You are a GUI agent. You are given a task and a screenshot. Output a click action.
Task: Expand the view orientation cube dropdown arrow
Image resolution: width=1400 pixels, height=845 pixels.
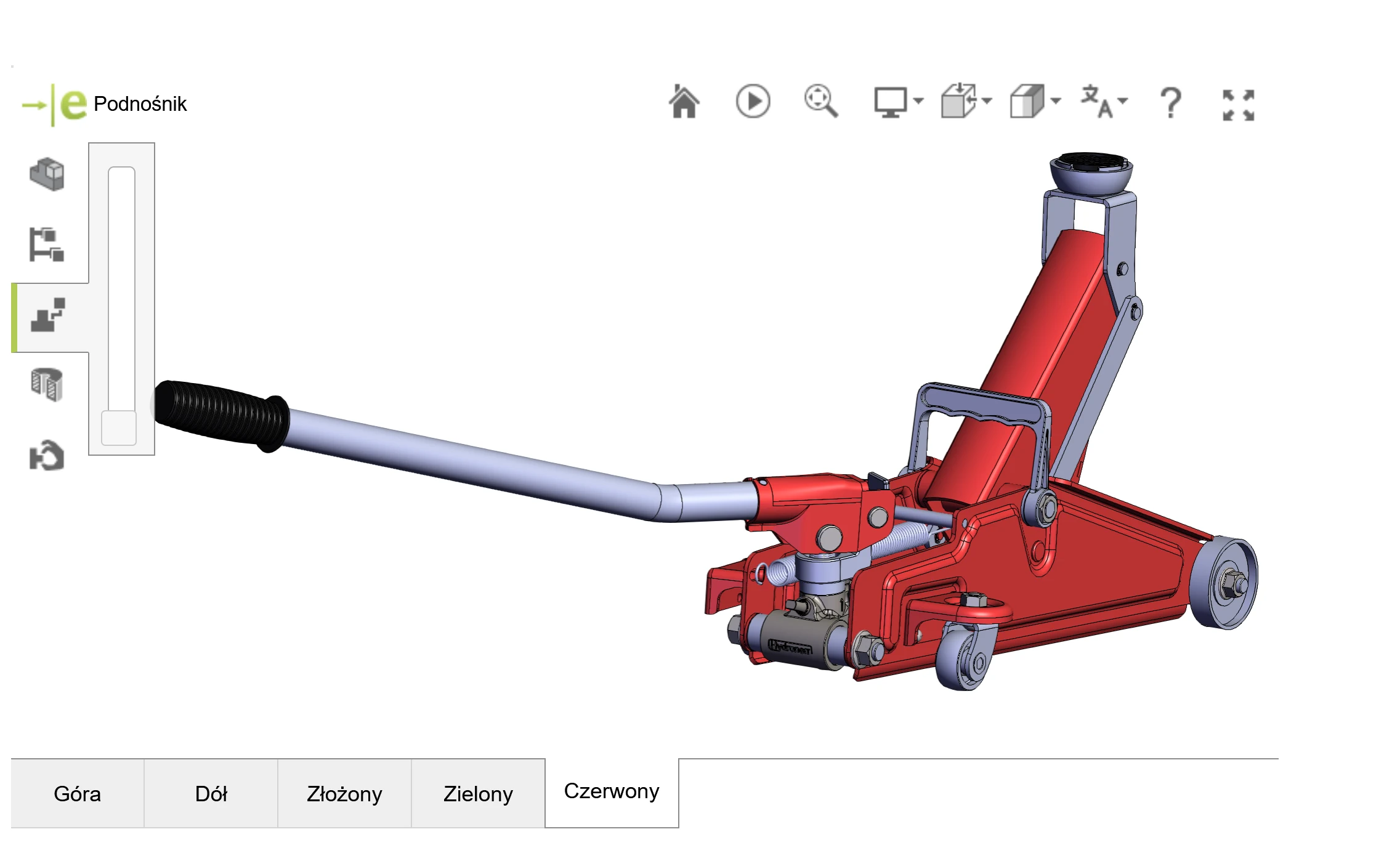point(987,100)
